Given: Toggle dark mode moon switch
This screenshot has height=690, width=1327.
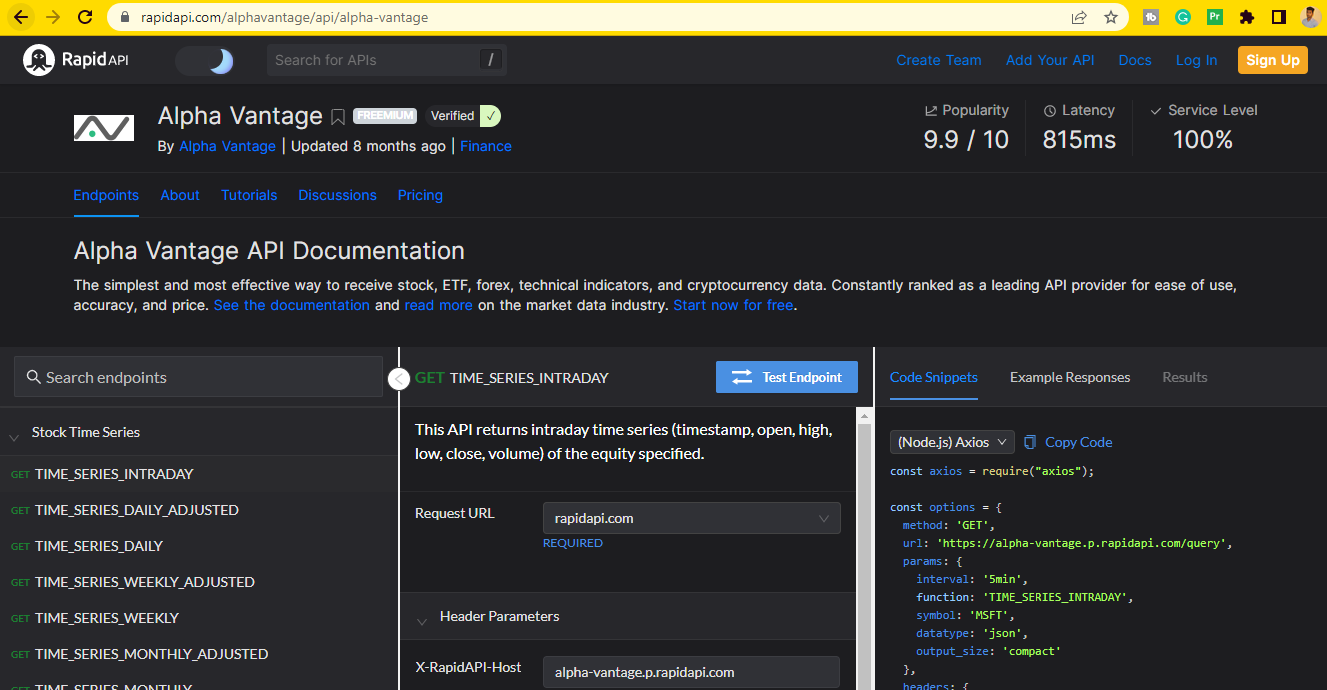Looking at the screenshot, I should click(205, 61).
